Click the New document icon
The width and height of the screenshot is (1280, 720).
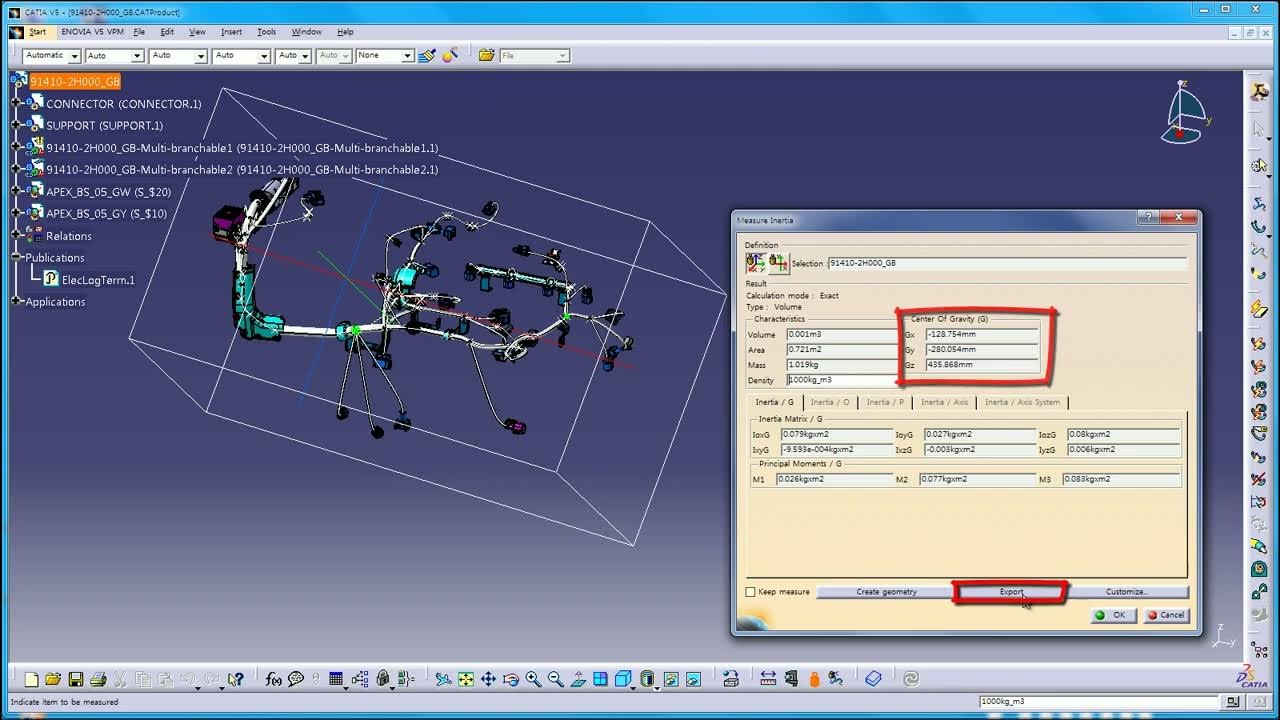(32, 679)
